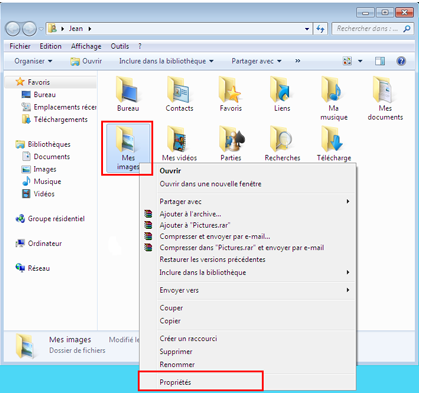Select Bibliothèques in navigation pane
The height and width of the screenshot is (393, 421).
pos(43,144)
